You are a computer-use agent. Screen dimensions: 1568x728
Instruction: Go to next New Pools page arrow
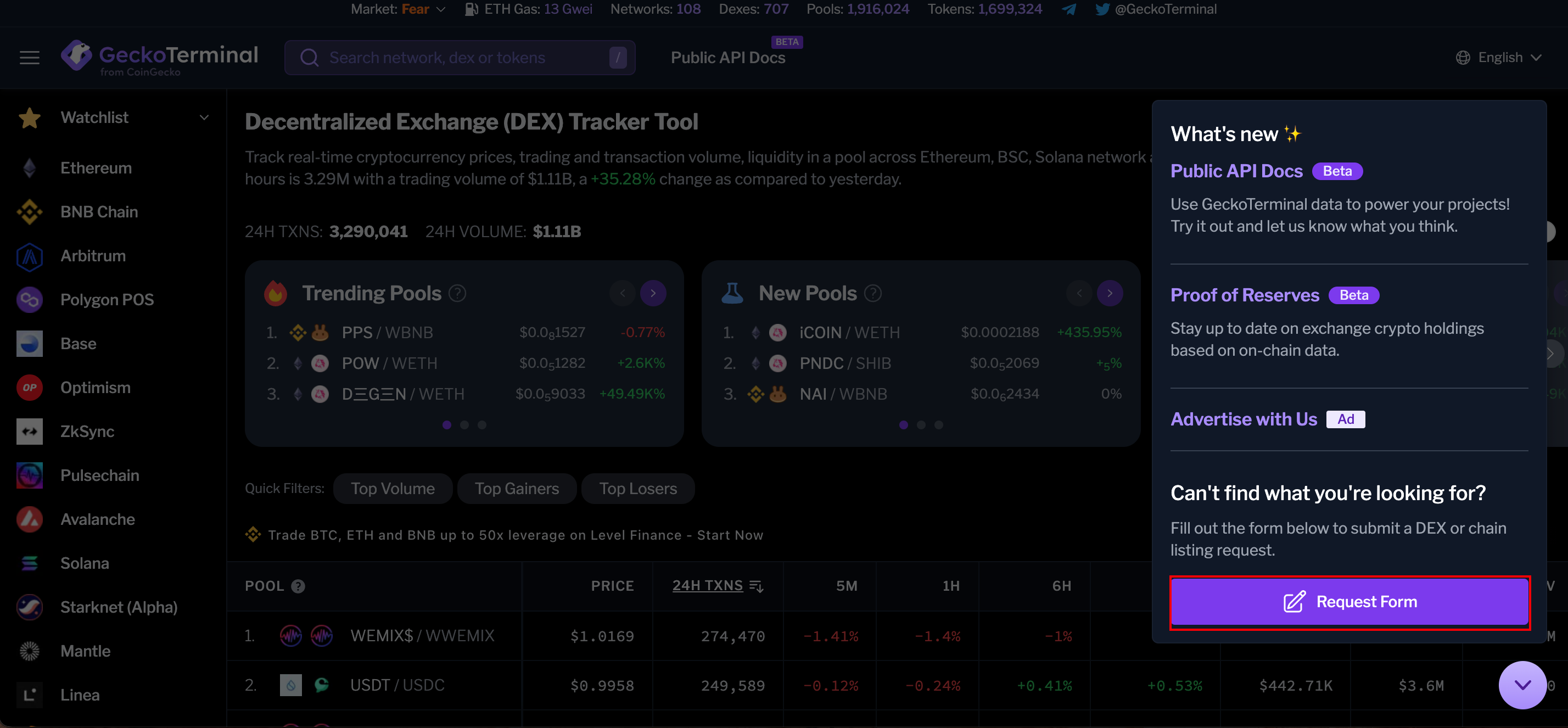[1110, 293]
